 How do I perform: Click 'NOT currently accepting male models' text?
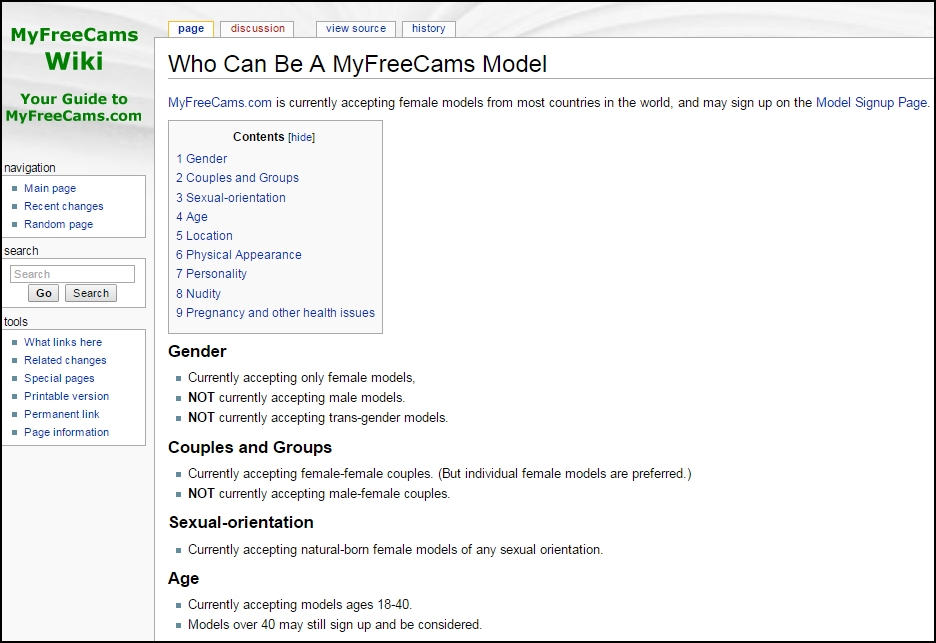click(297, 398)
